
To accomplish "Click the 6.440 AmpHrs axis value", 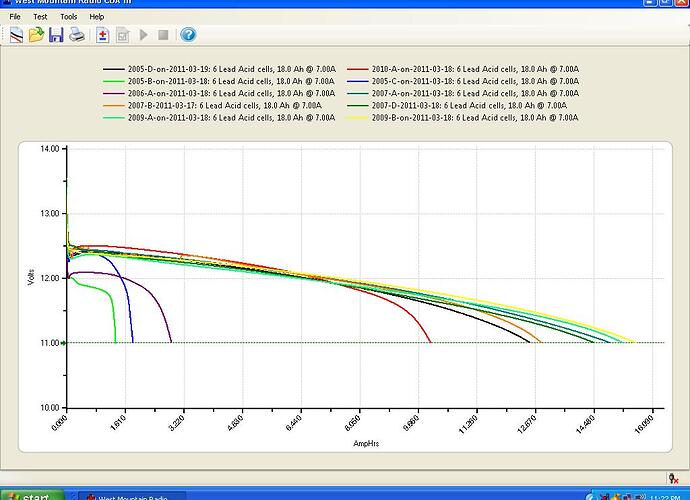I will pyautogui.click(x=294, y=423).
